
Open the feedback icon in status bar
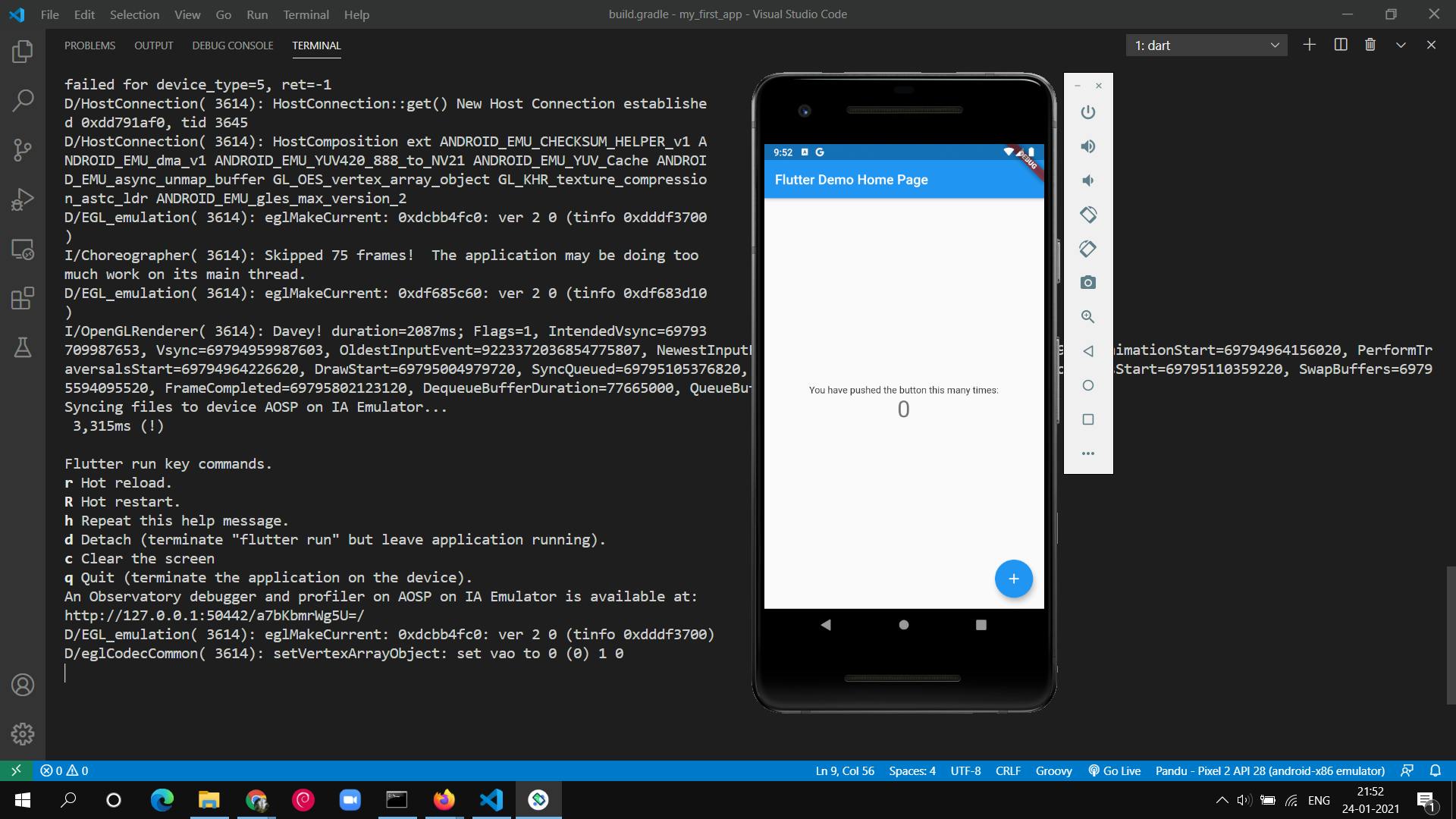(x=1407, y=770)
